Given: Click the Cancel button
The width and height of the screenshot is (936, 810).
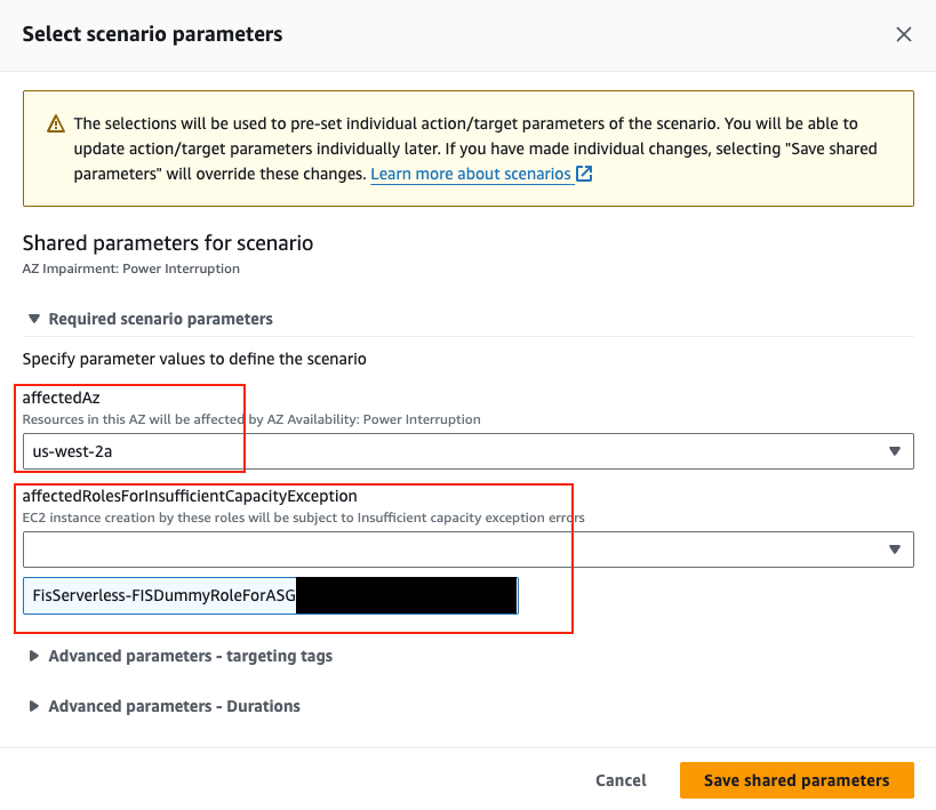Looking at the screenshot, I should 620,780.
